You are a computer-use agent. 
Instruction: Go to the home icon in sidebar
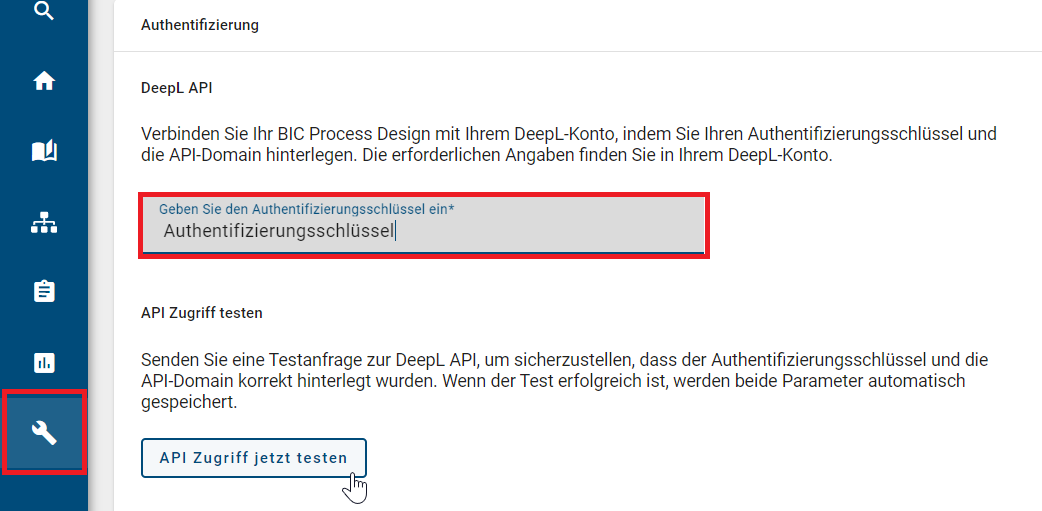click(x=44, y=81)
